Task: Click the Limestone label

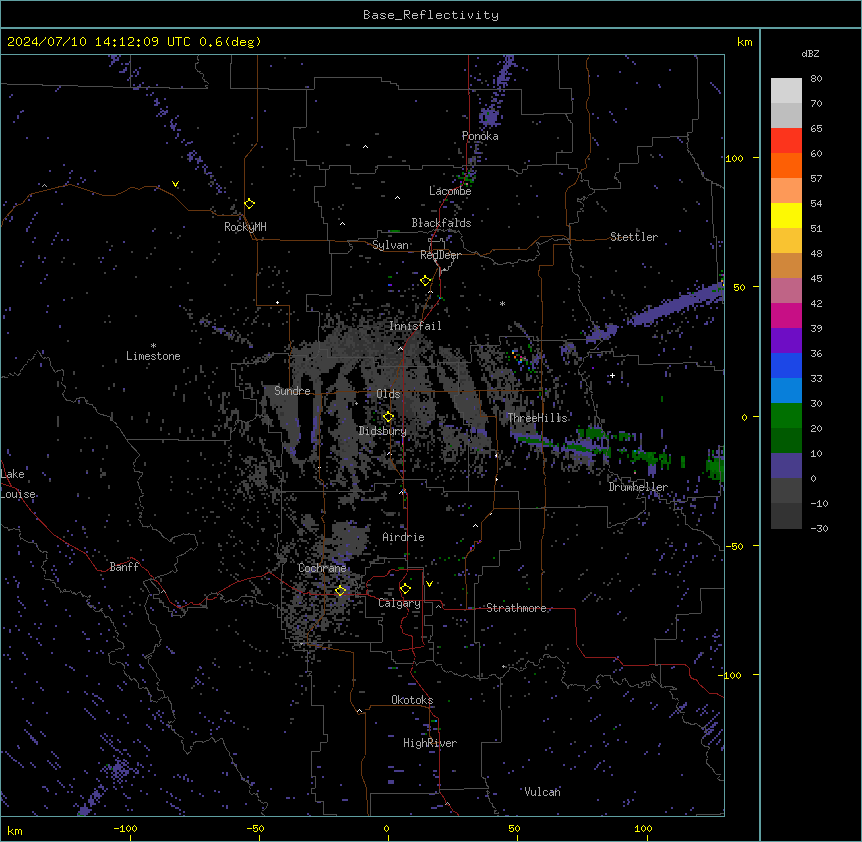Action: click(153, 356)
